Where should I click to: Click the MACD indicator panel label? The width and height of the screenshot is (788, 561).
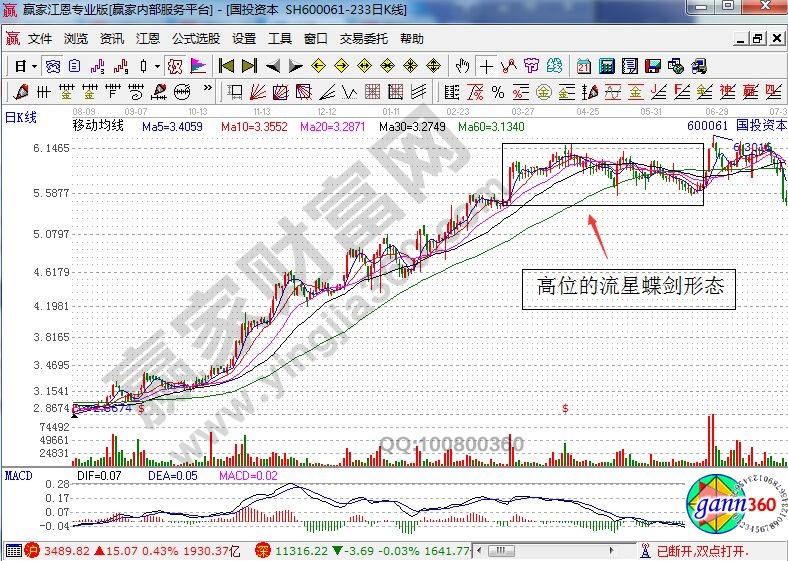(19, 476)
